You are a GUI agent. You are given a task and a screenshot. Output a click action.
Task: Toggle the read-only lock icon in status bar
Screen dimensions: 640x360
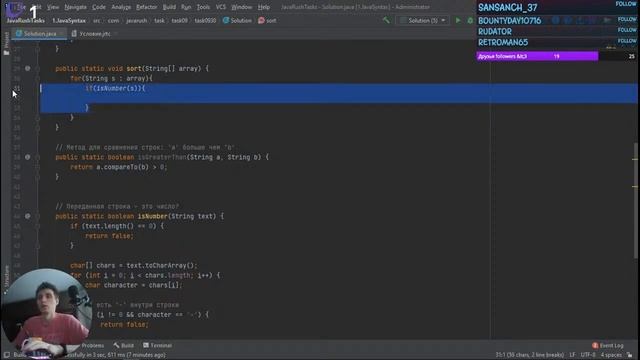point(629,355)
